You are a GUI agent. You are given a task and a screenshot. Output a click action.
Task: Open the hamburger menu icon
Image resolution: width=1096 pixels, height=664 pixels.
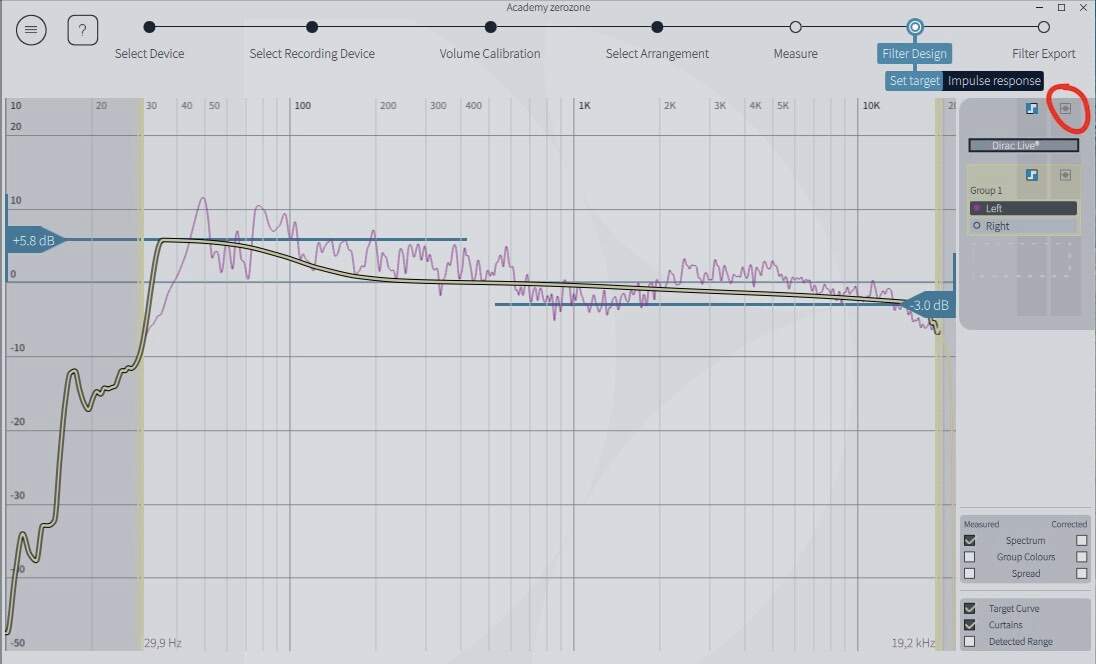(x=31, y=30)
